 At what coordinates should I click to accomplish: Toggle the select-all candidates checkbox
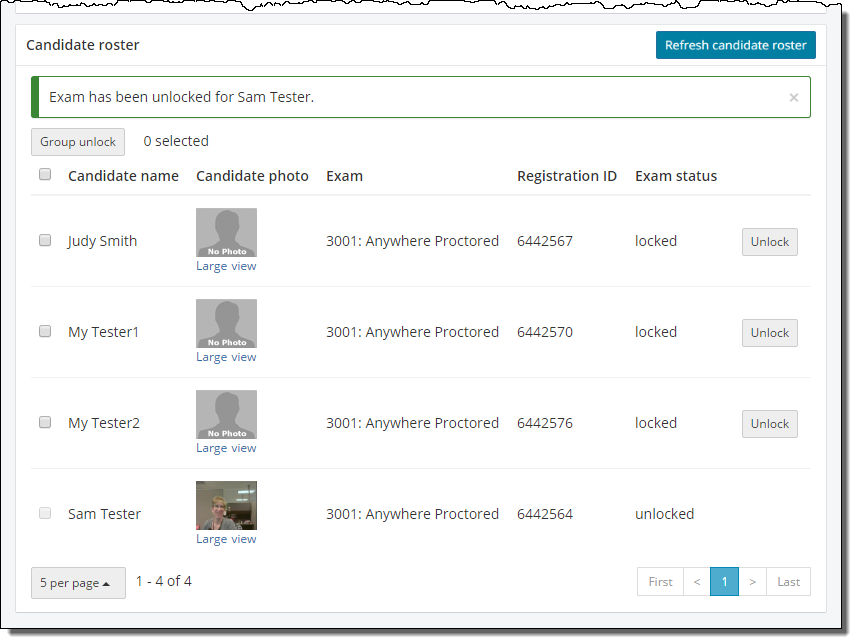click(x=45, y=175)
